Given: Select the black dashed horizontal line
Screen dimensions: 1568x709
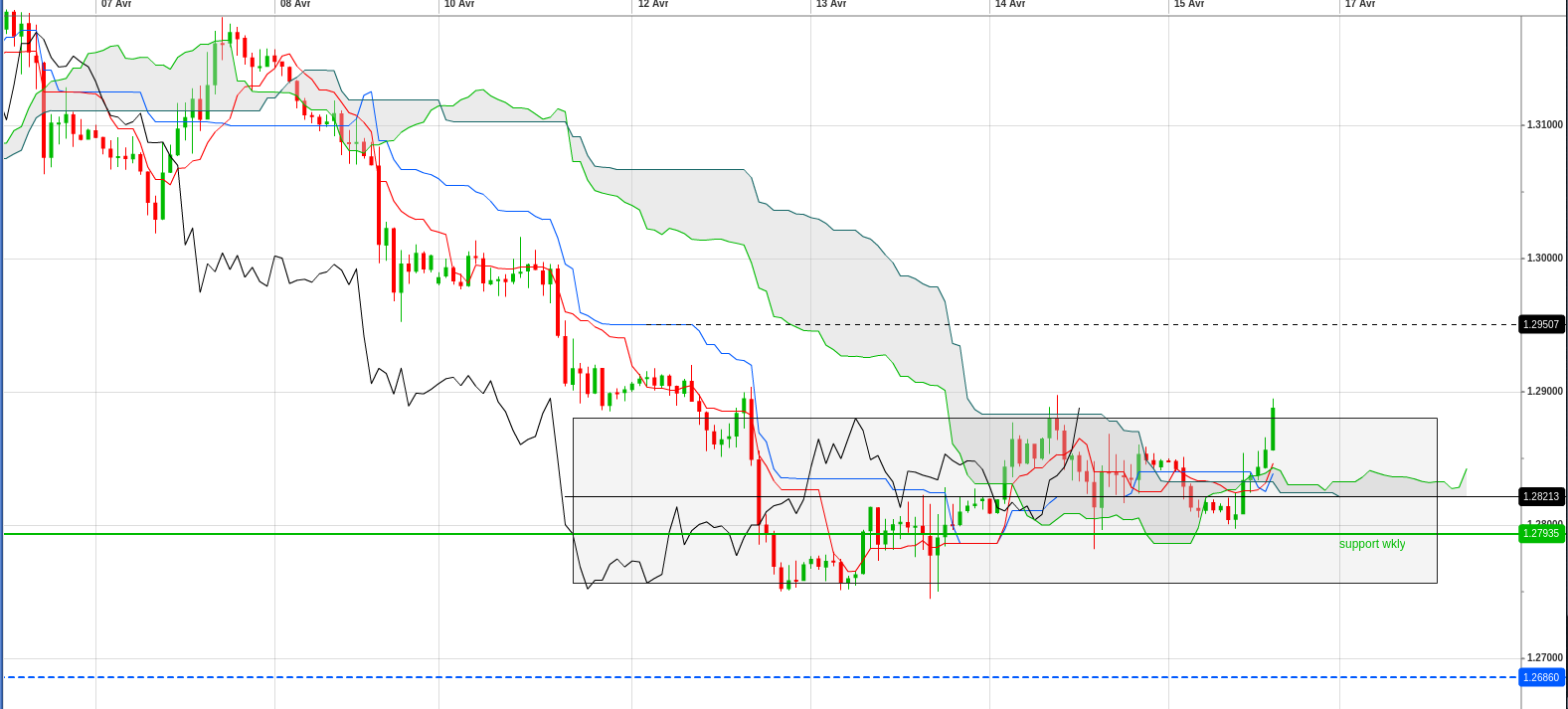Looking at the screenshot, I should (1084, 324).
